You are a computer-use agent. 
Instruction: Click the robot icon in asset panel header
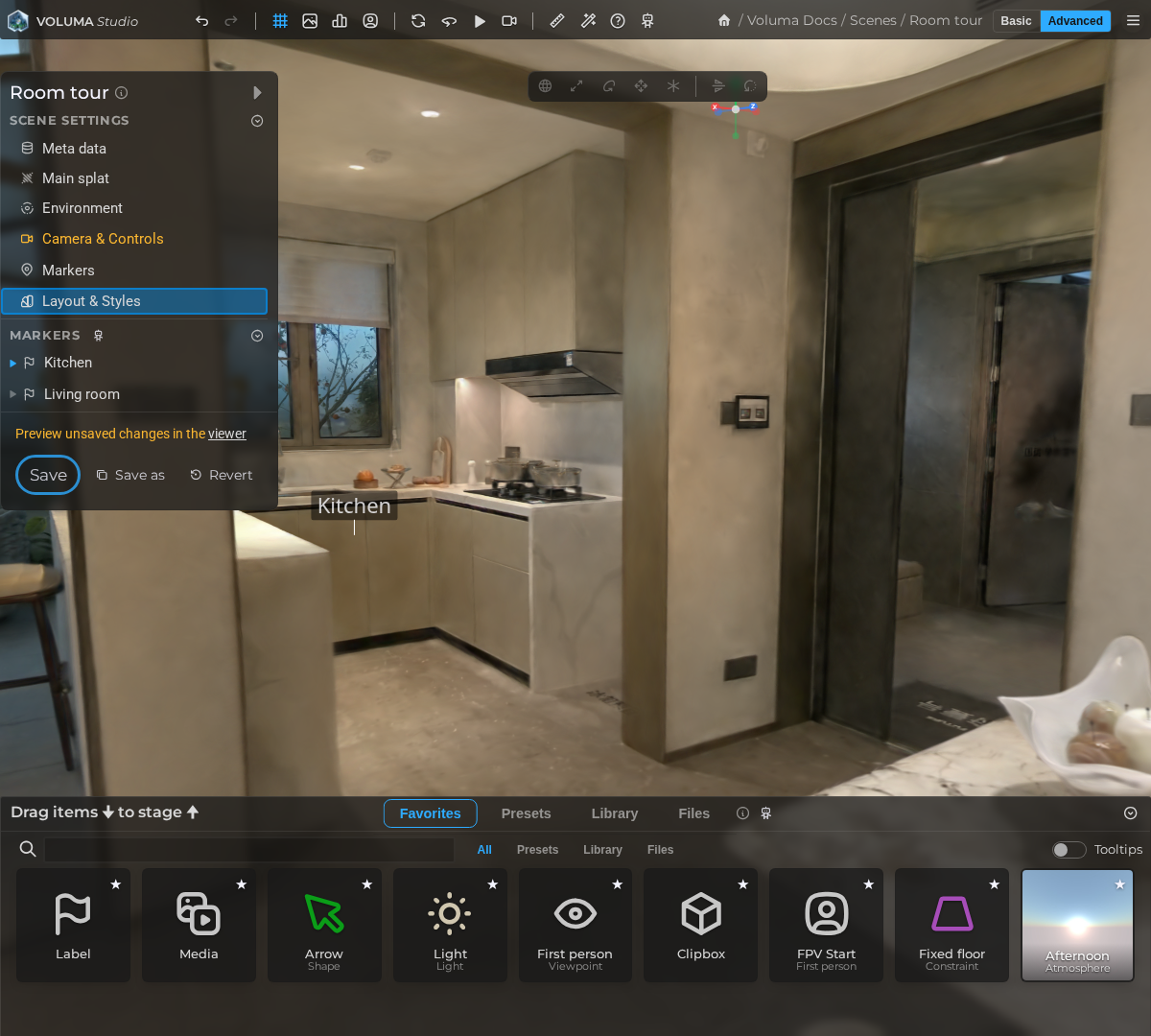765,812
